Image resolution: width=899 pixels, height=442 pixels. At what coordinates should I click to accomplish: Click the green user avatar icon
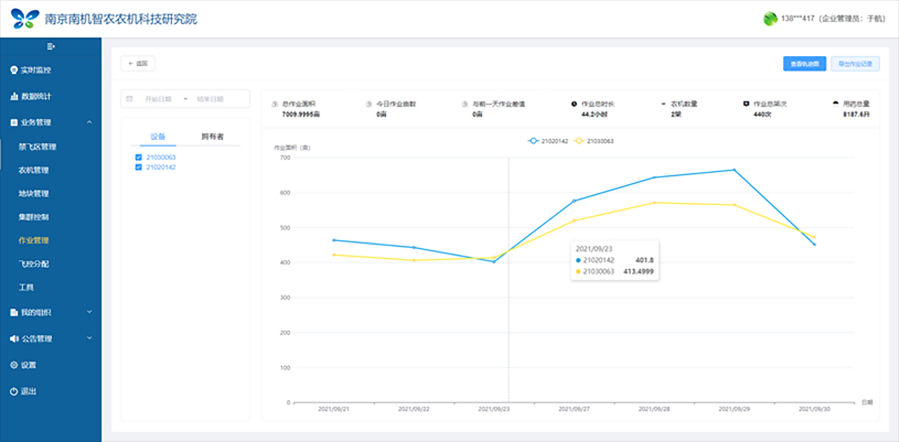tap(770, 19)
